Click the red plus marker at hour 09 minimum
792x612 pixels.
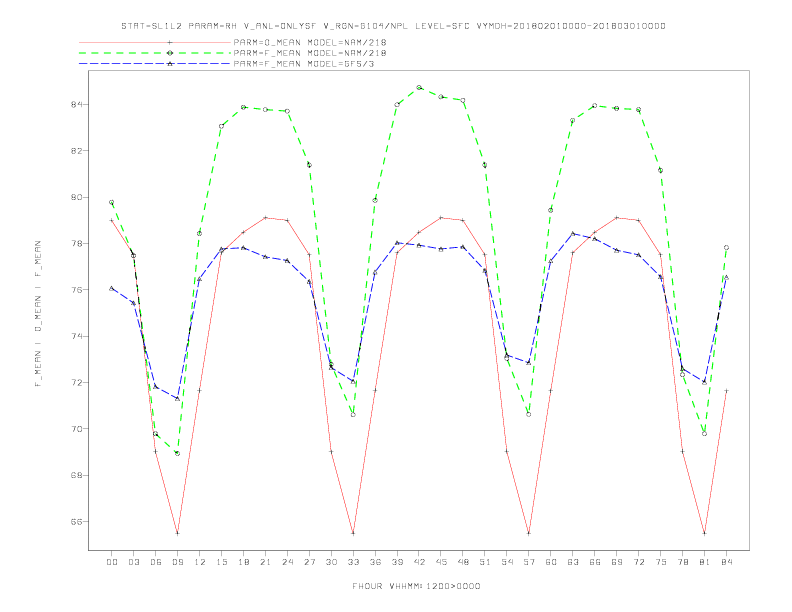click(x=177, y=533)
